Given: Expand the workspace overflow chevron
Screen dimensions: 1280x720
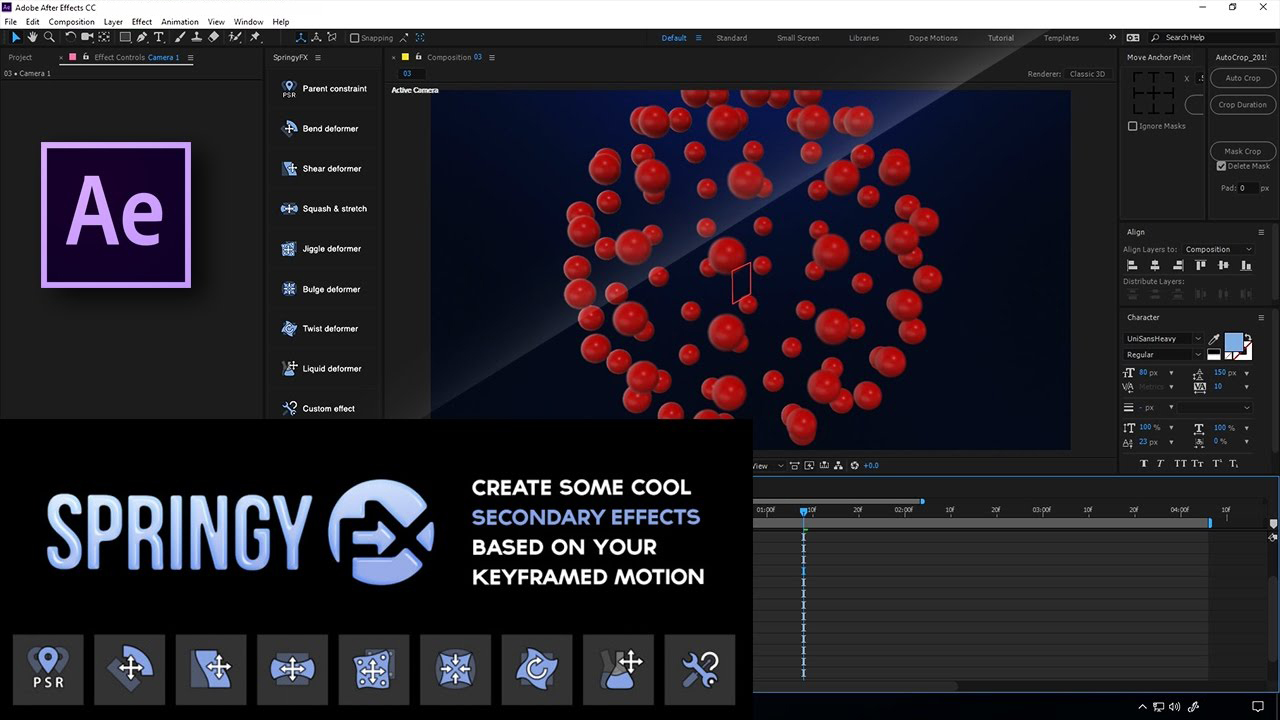Looking at the screenshot, I should (x=1112, y=38).
